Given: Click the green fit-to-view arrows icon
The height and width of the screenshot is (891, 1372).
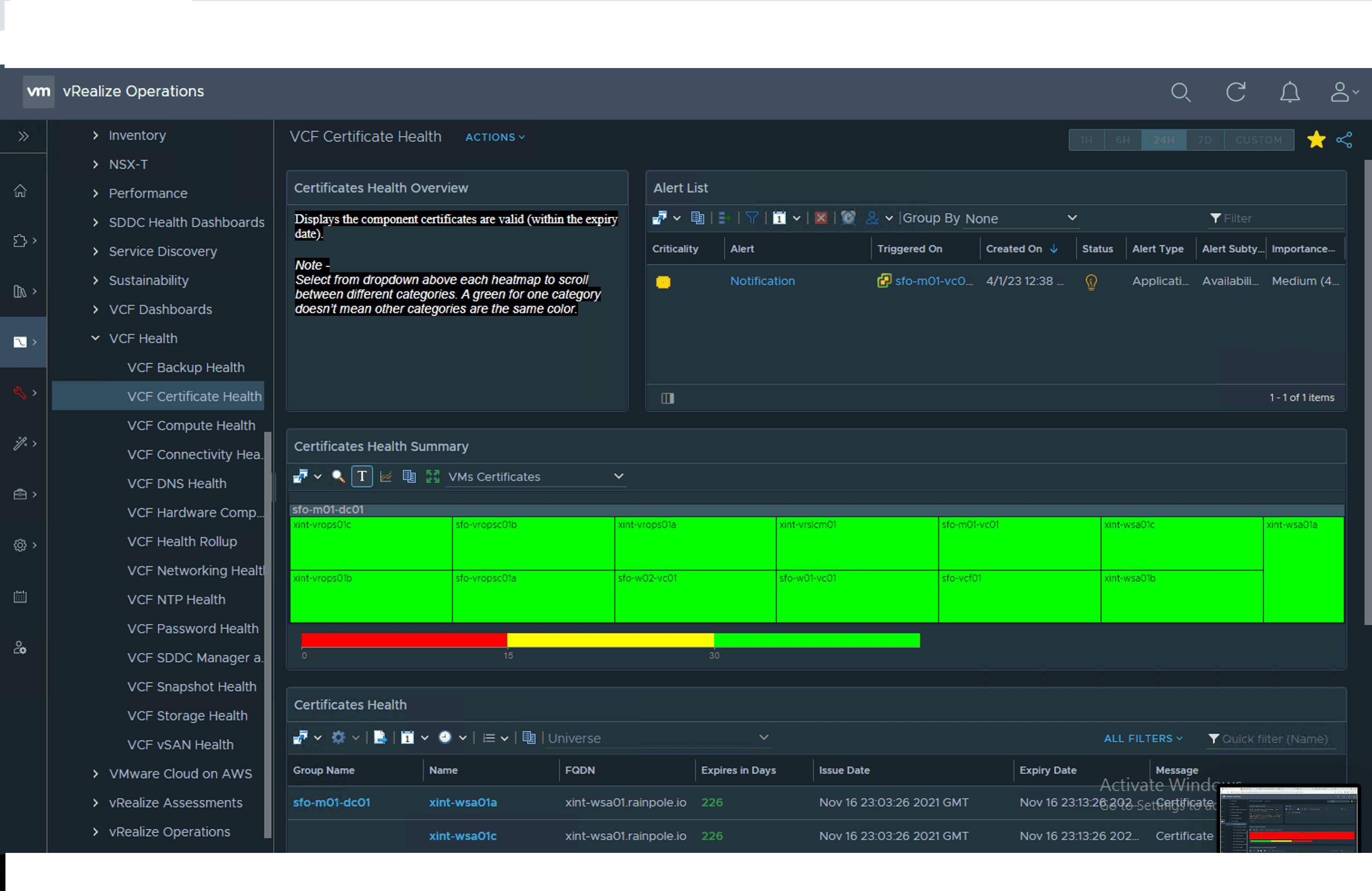Looking at the screenshot, I should point(432,477).
